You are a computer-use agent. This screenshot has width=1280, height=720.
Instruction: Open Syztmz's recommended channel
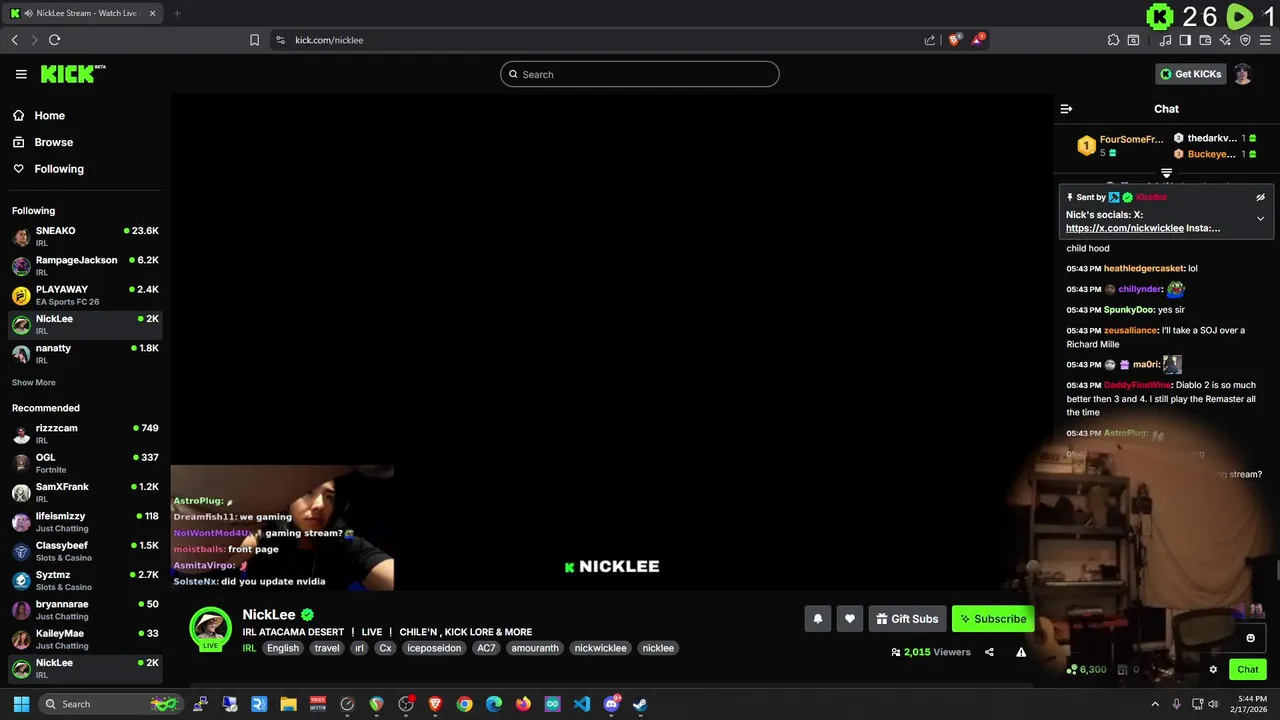pos(85,581)
